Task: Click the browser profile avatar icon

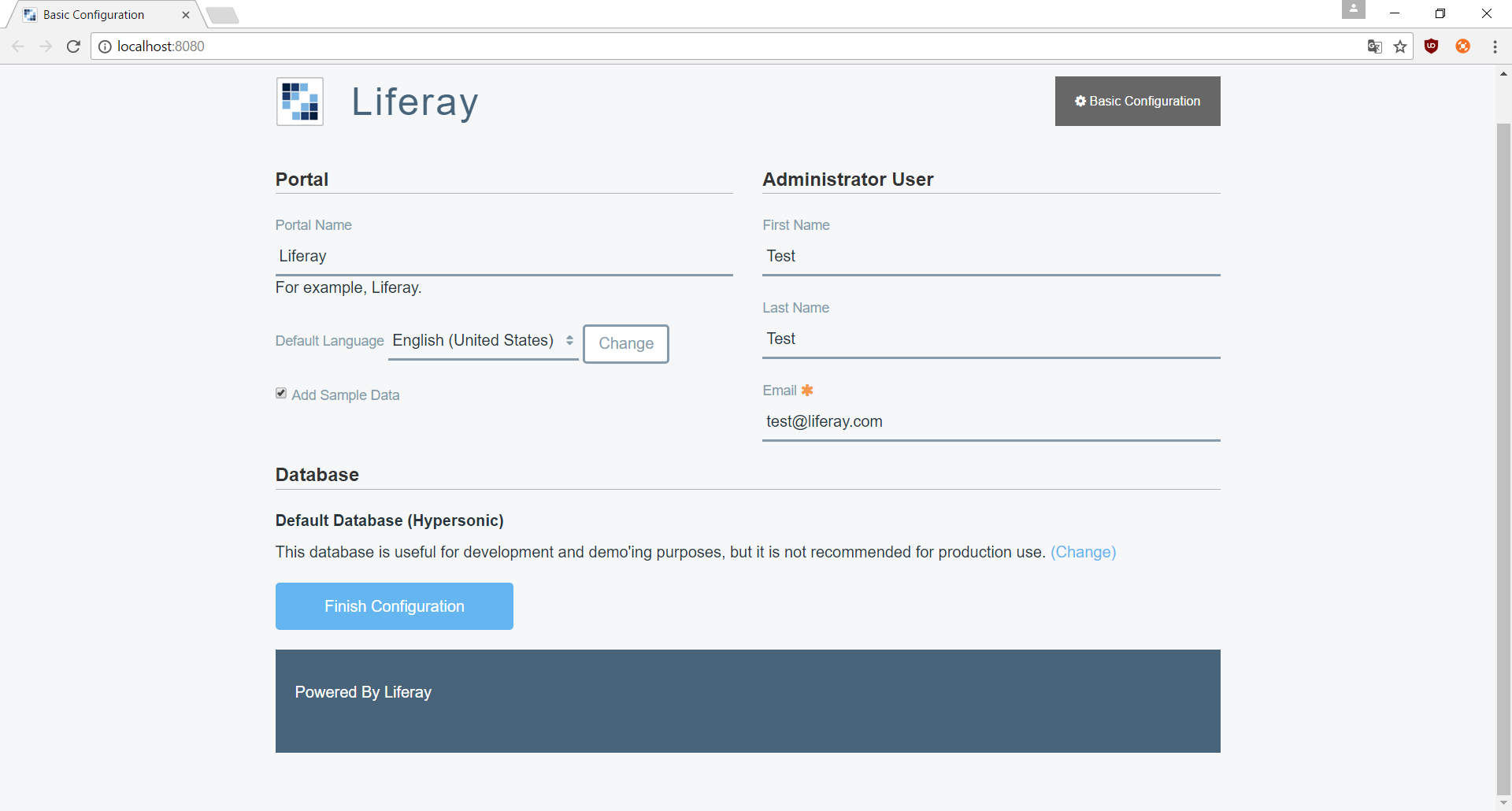Action: (1354, 10)
